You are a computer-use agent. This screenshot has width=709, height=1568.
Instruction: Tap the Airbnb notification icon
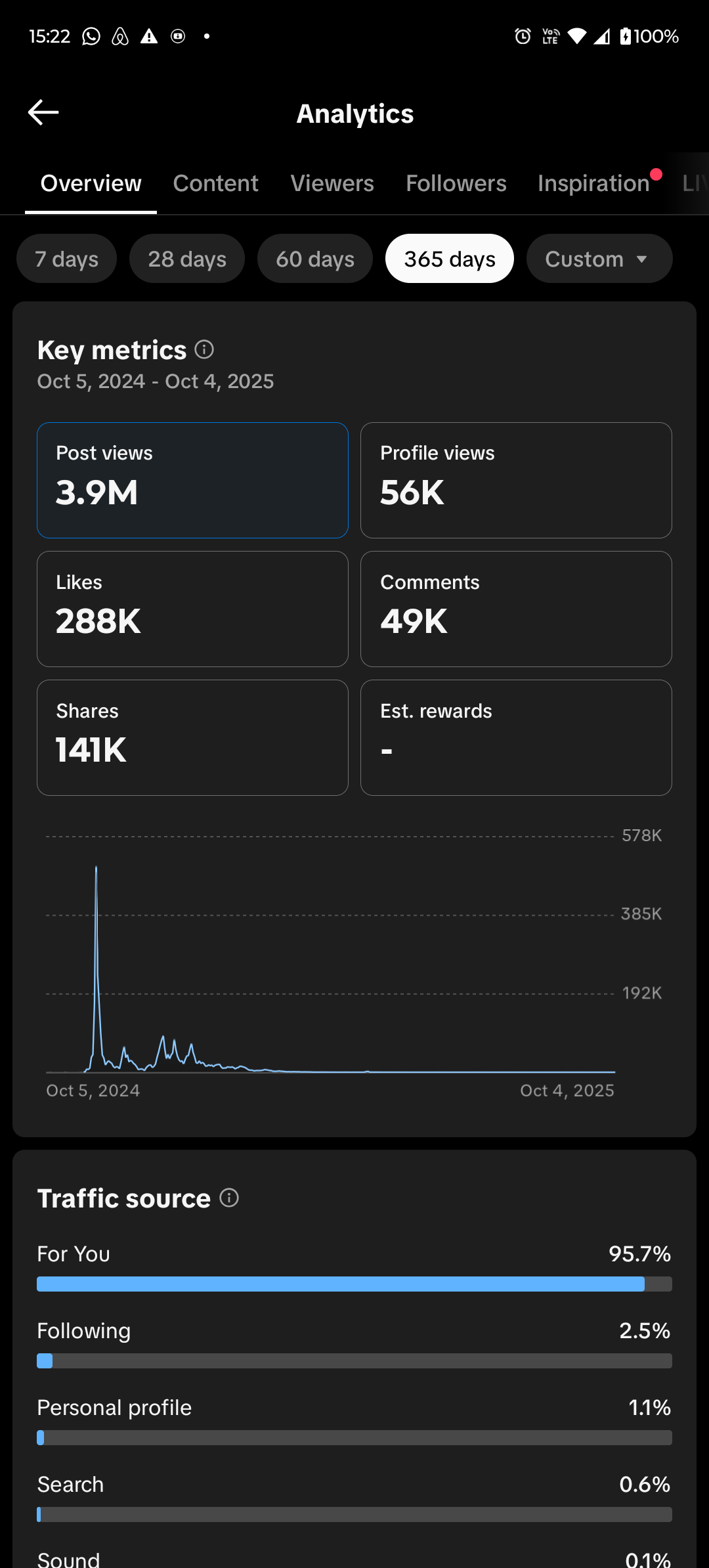(x=120, y=36)
